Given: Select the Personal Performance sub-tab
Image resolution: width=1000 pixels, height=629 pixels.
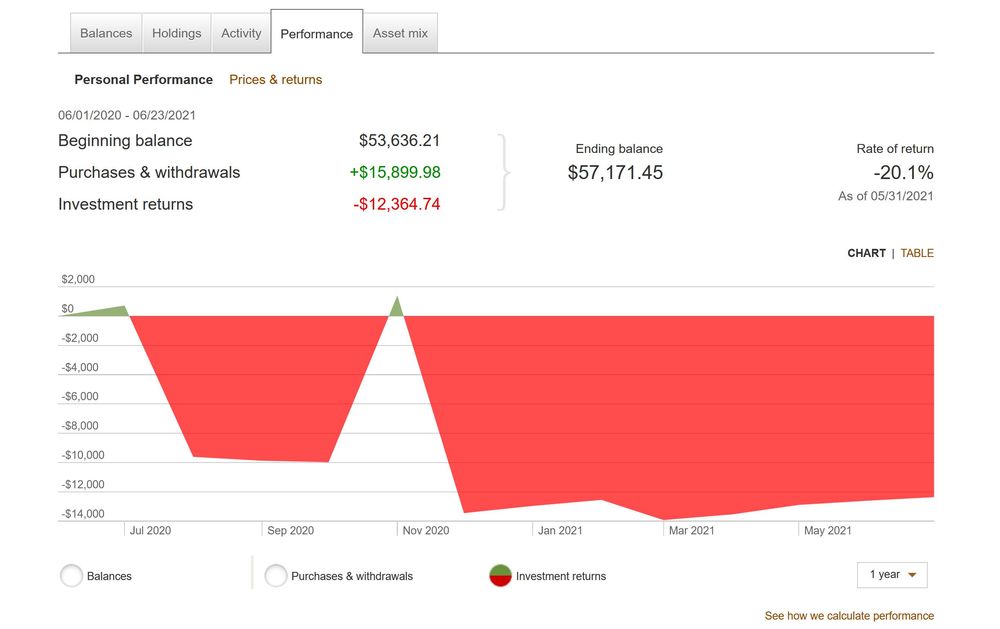Looking at the screenshot, I should 143,79.
